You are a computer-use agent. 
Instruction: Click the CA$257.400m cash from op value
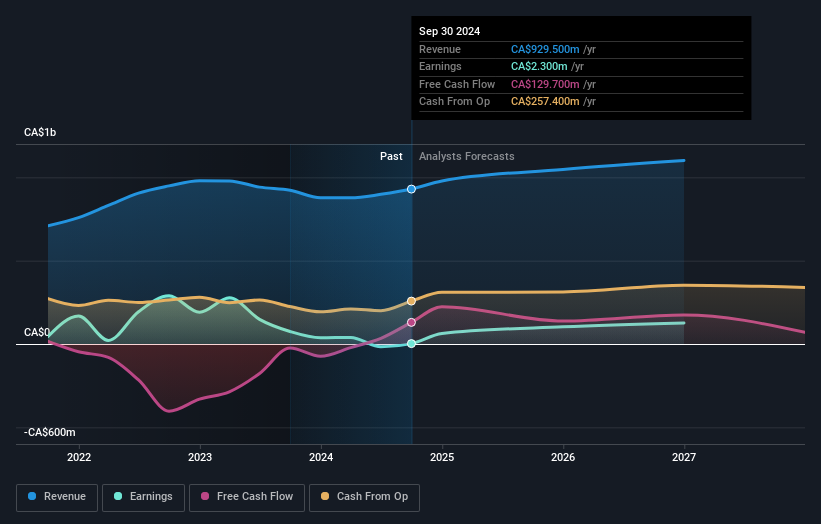point(545,102)
